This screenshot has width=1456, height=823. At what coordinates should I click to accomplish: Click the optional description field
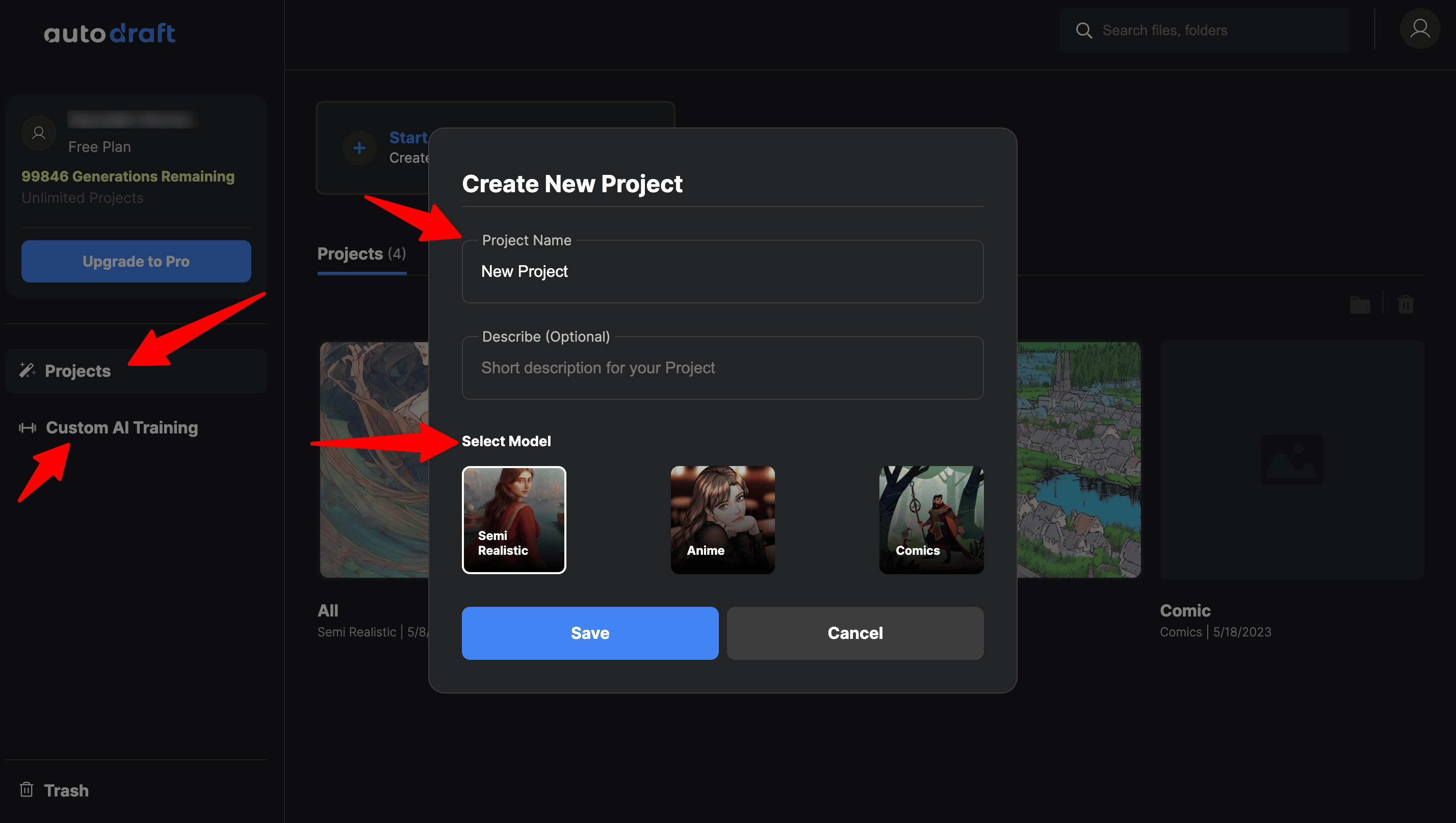(722, 368)
